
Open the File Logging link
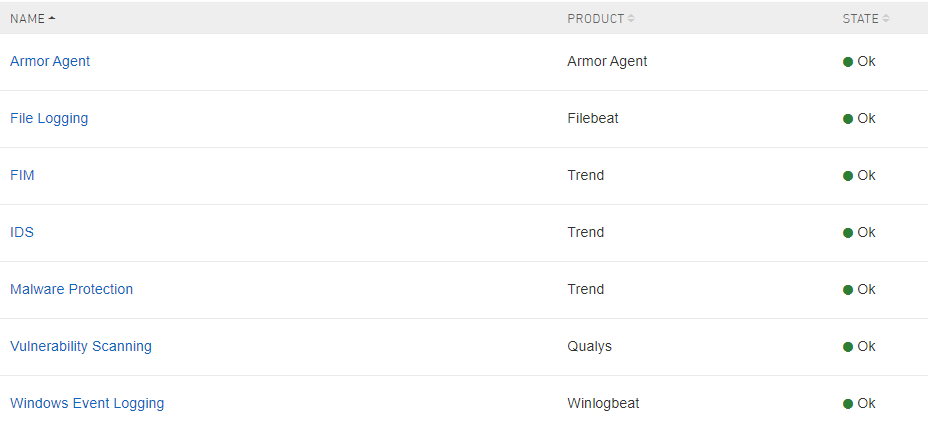pyautogui.click(x=49, y=119)
